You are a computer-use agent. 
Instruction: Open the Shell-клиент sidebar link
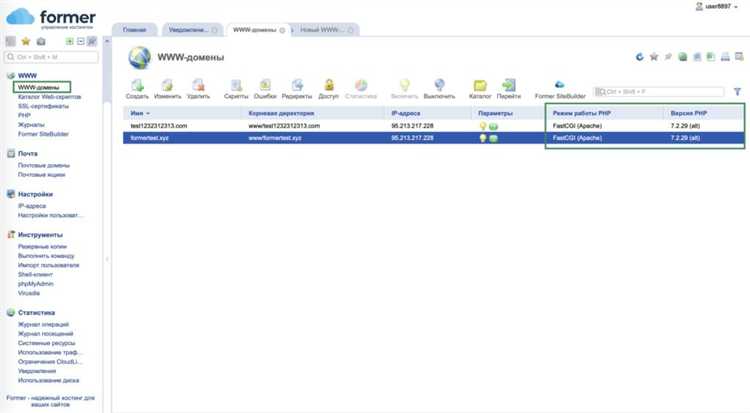[x=35, y=274]
